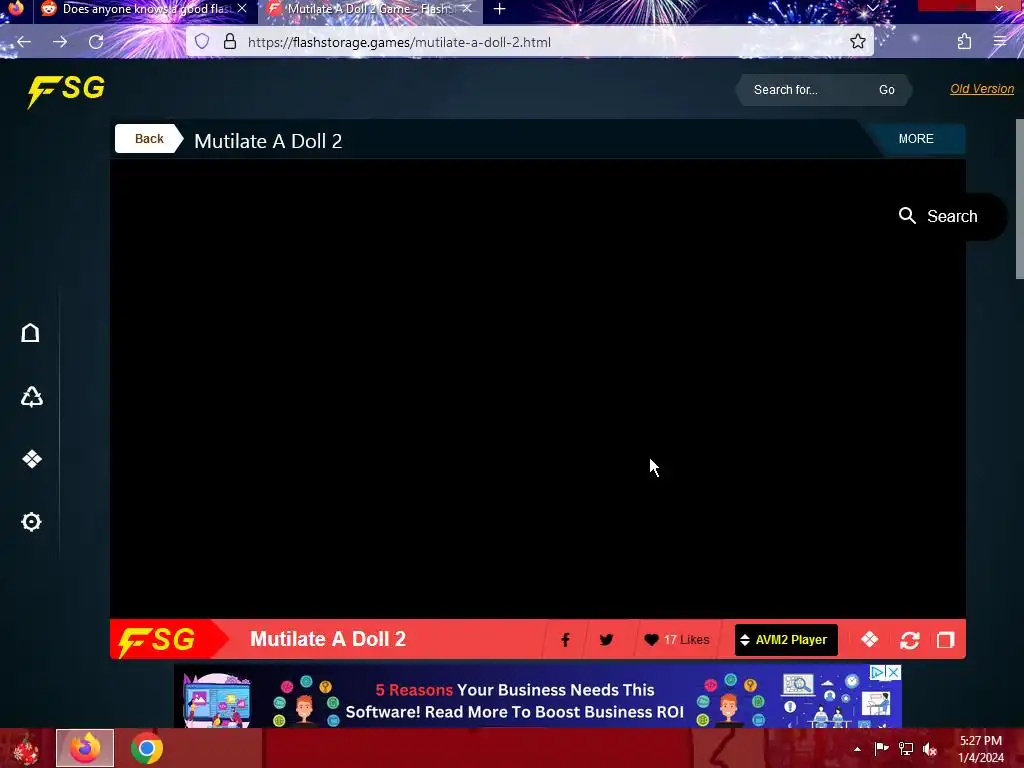Open the settings gear in left sidebar
This screenshot has height=768, width=1024.
coord(31,521)
